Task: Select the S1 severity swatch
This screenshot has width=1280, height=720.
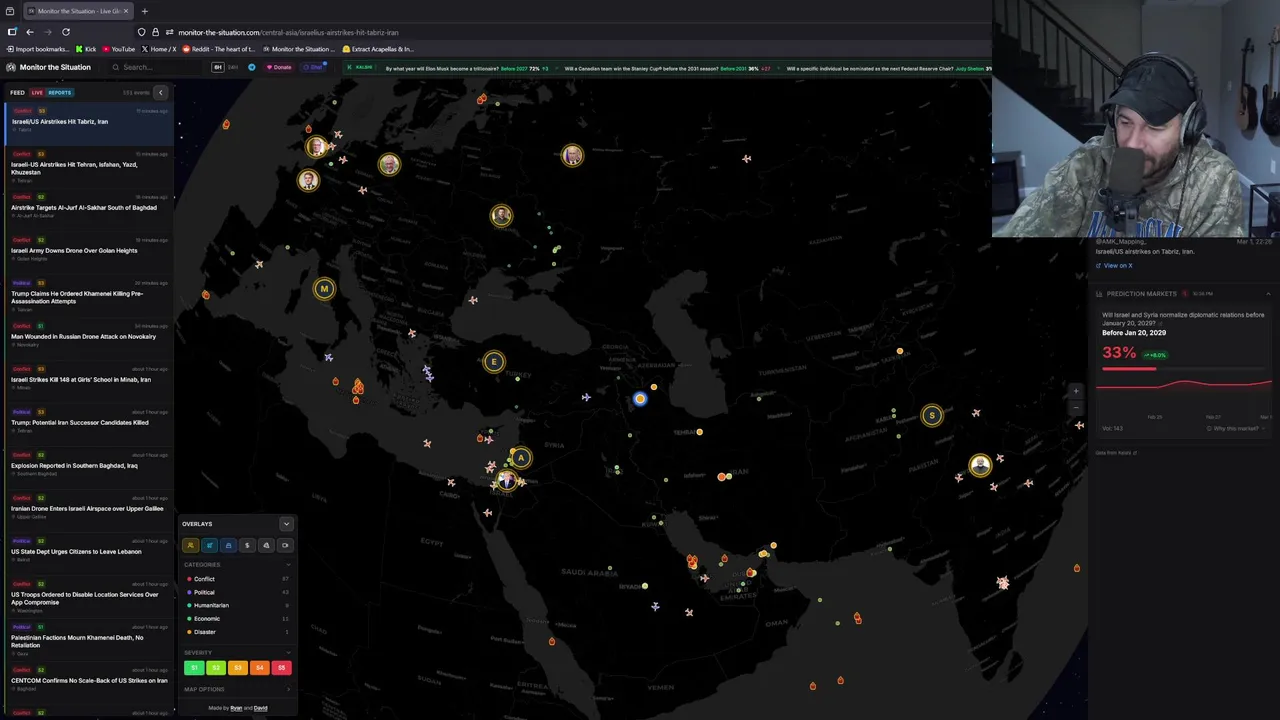Action: coord(194,667)
